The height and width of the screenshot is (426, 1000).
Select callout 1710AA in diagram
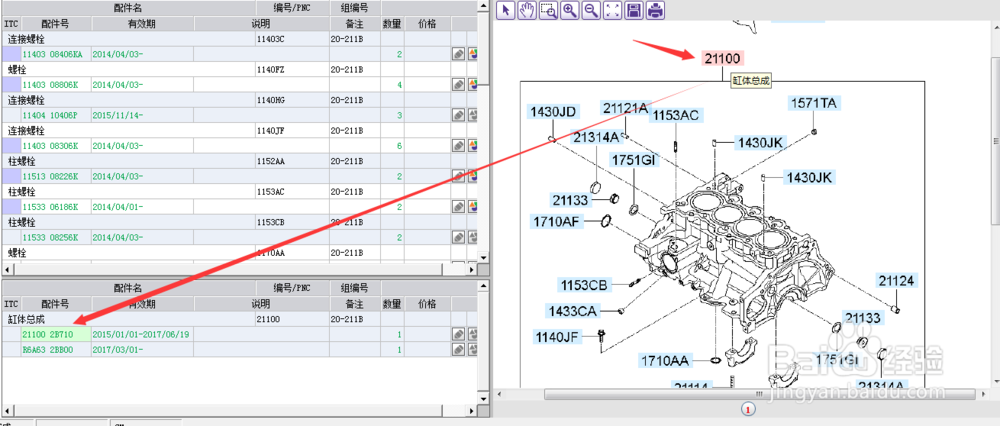(665, 361)
